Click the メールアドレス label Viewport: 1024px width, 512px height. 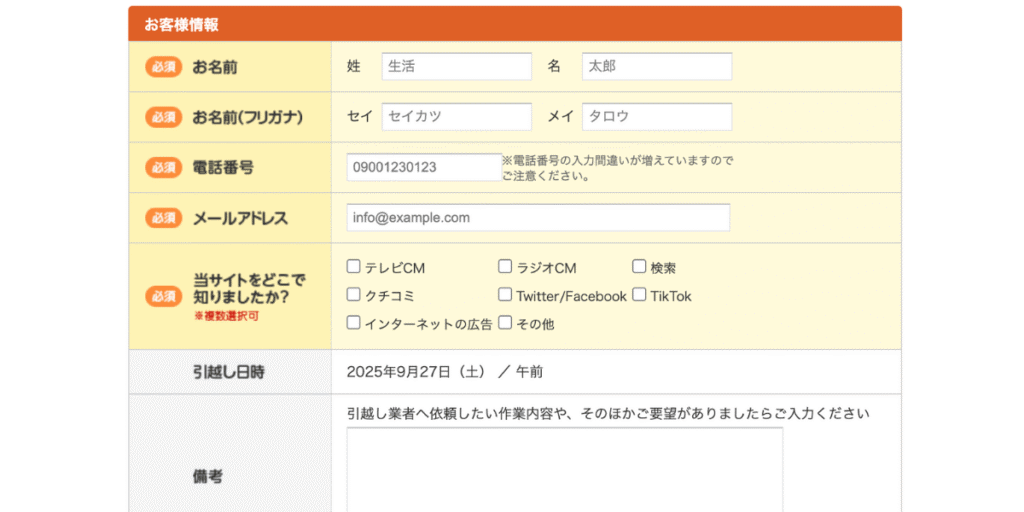[x=240, y=218]
